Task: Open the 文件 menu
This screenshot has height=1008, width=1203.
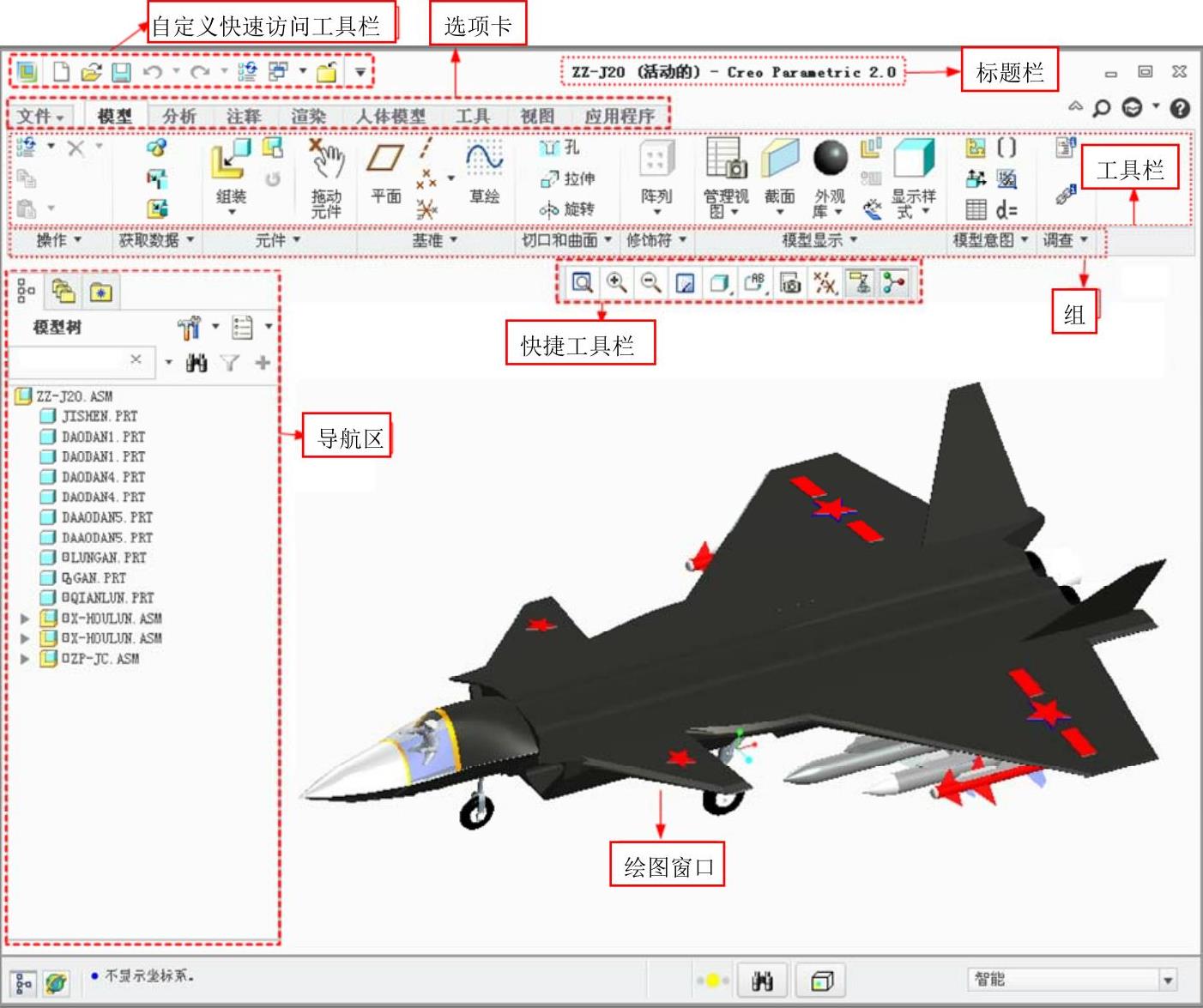Action: tap(41, 116)
